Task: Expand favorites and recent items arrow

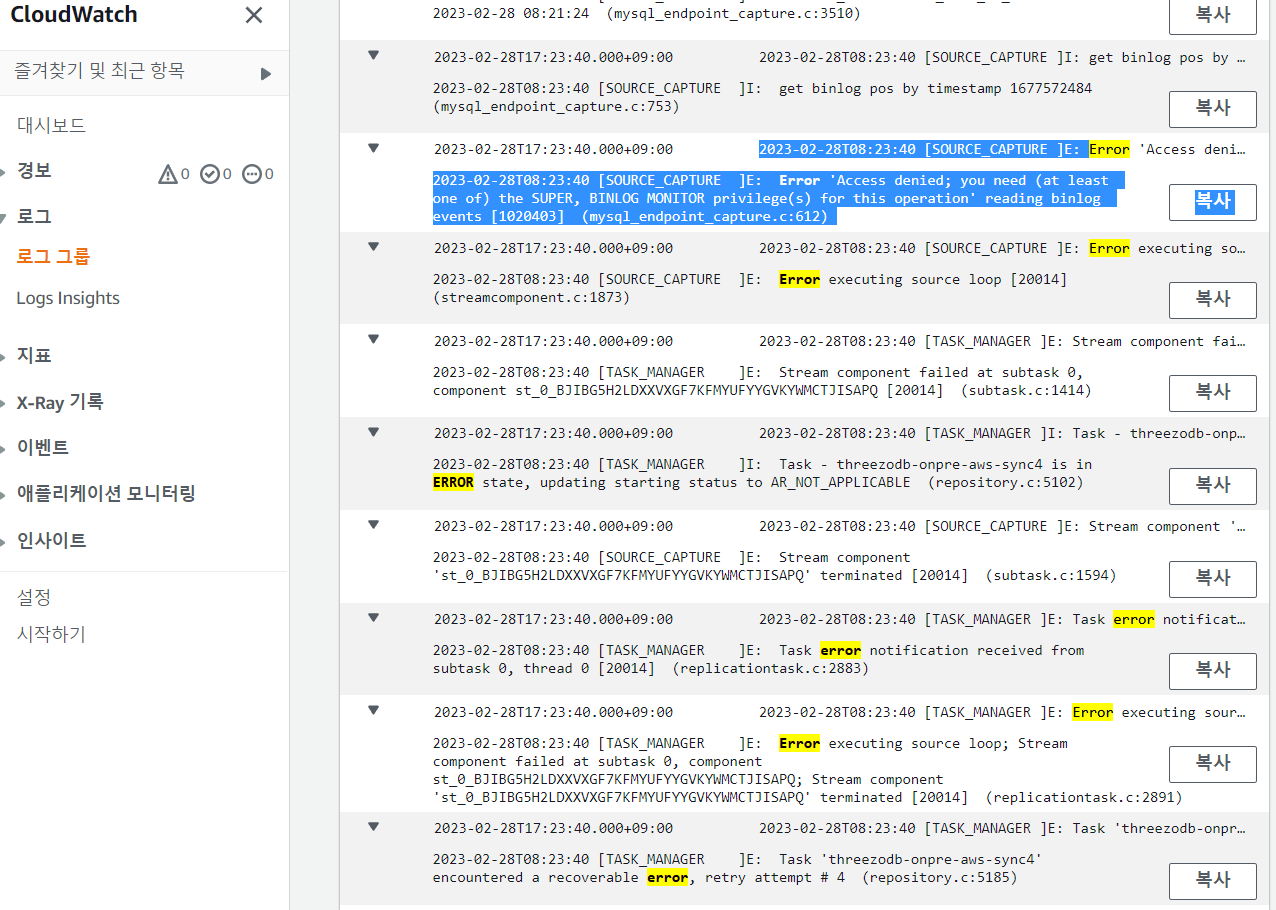Action: click(266, 73)
